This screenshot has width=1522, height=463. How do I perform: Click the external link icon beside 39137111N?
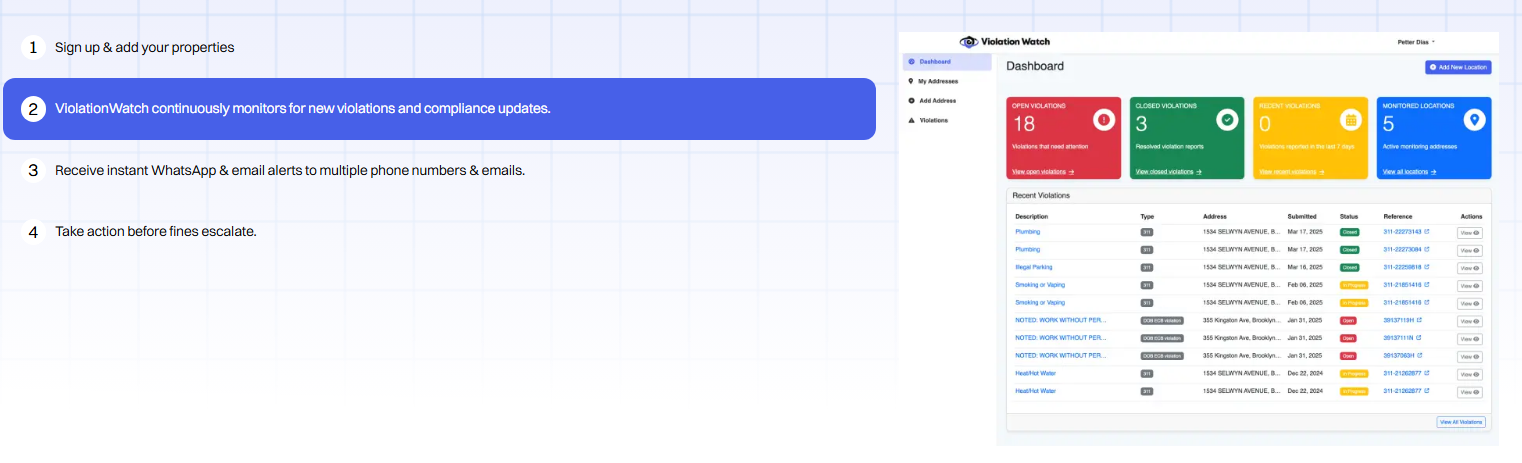click(x=1418, y=338)
